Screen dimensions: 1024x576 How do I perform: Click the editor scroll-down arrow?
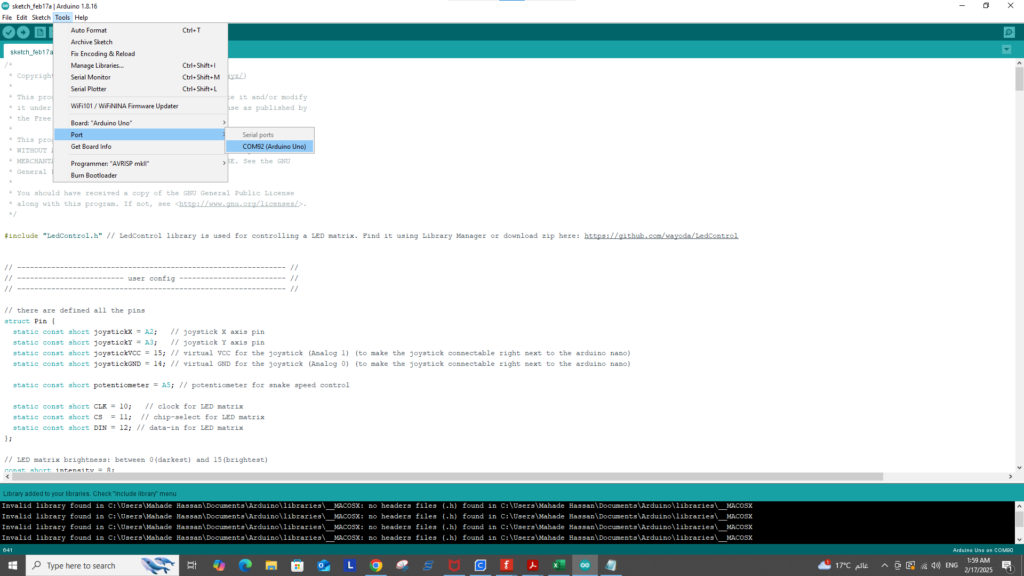1019,468
